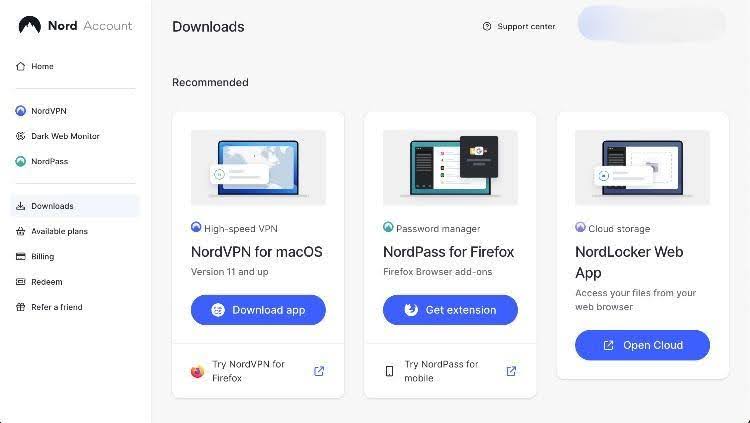Click the Redeem voucher icon

click(21, 282)
